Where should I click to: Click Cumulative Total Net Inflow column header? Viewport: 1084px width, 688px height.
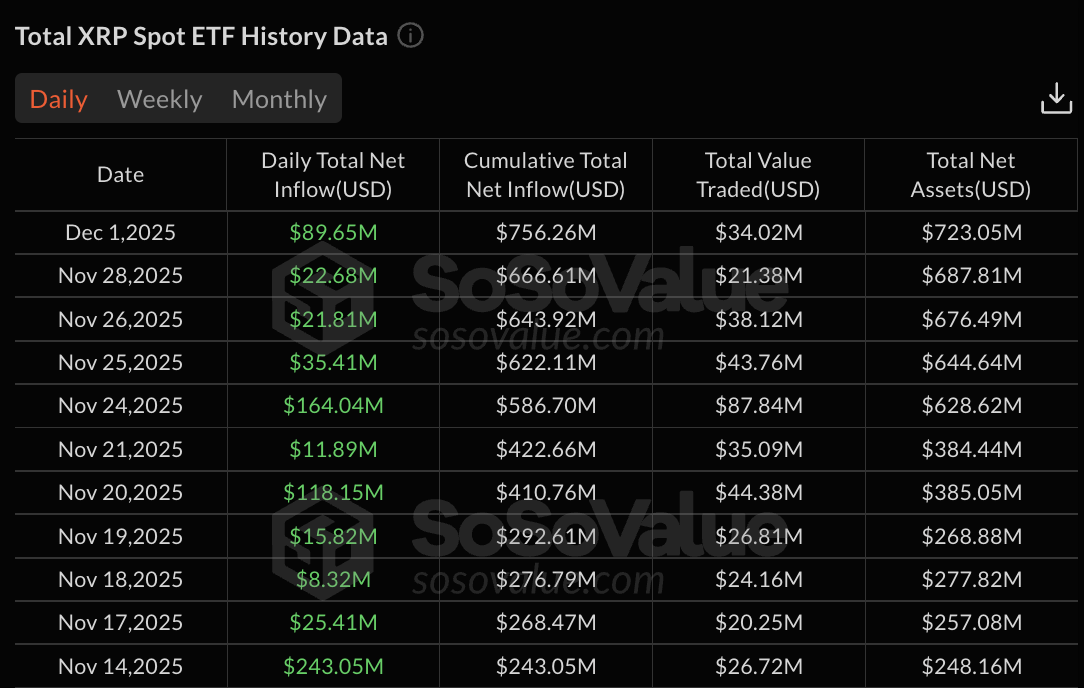click(545, 174)
